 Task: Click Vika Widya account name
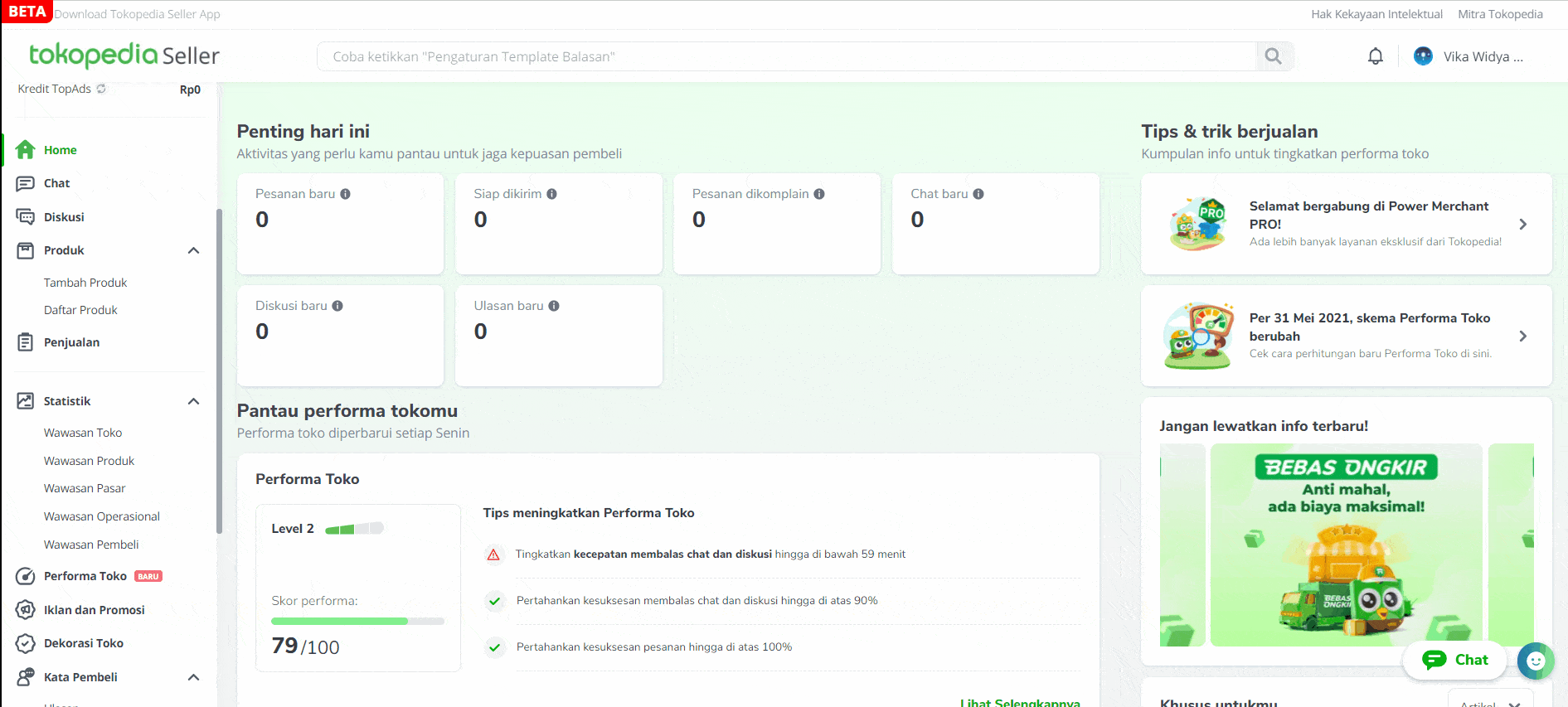[x=1483, y=56]
